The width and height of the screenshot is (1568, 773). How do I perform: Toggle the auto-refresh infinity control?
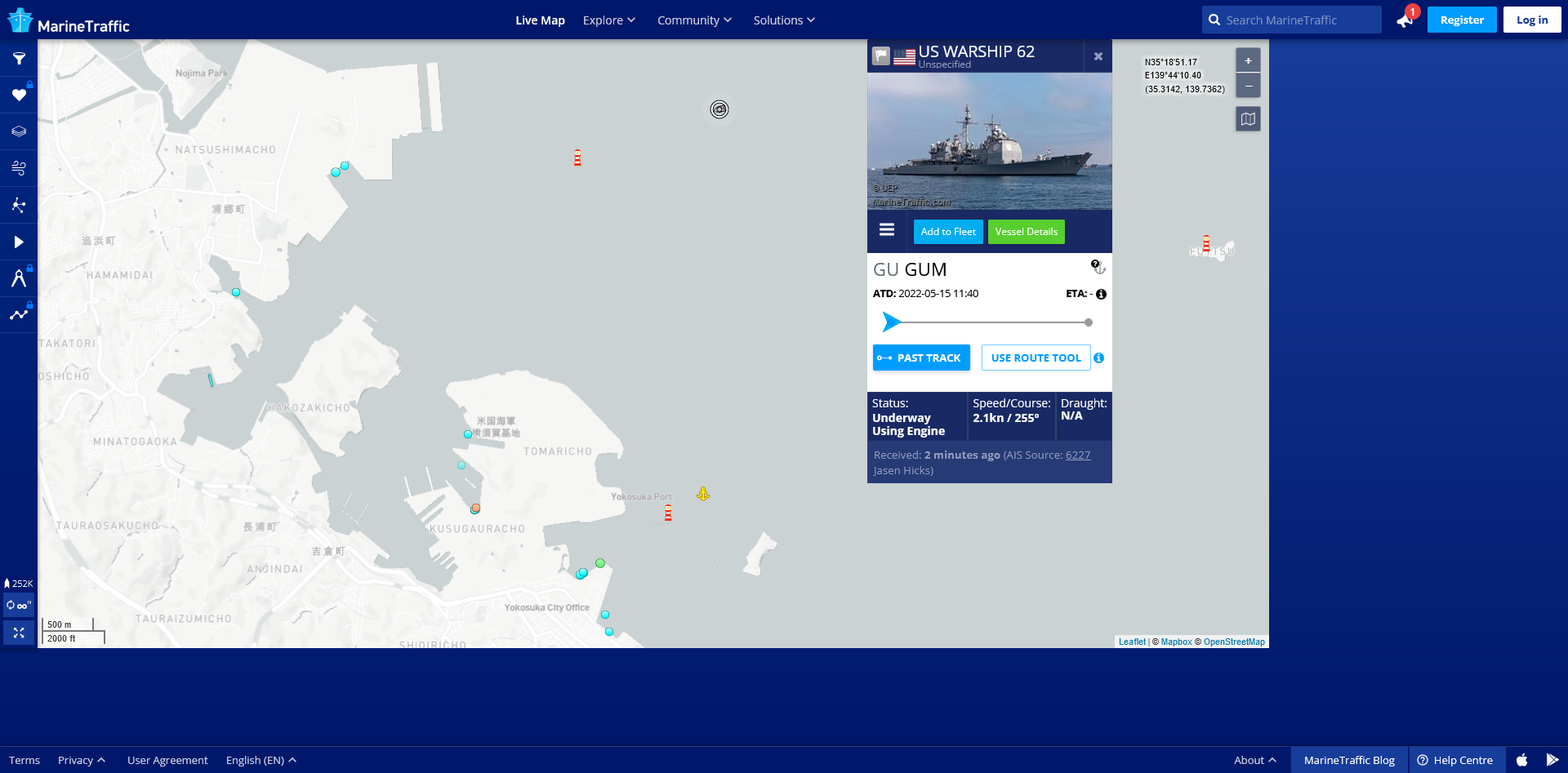tap(19, 606)
